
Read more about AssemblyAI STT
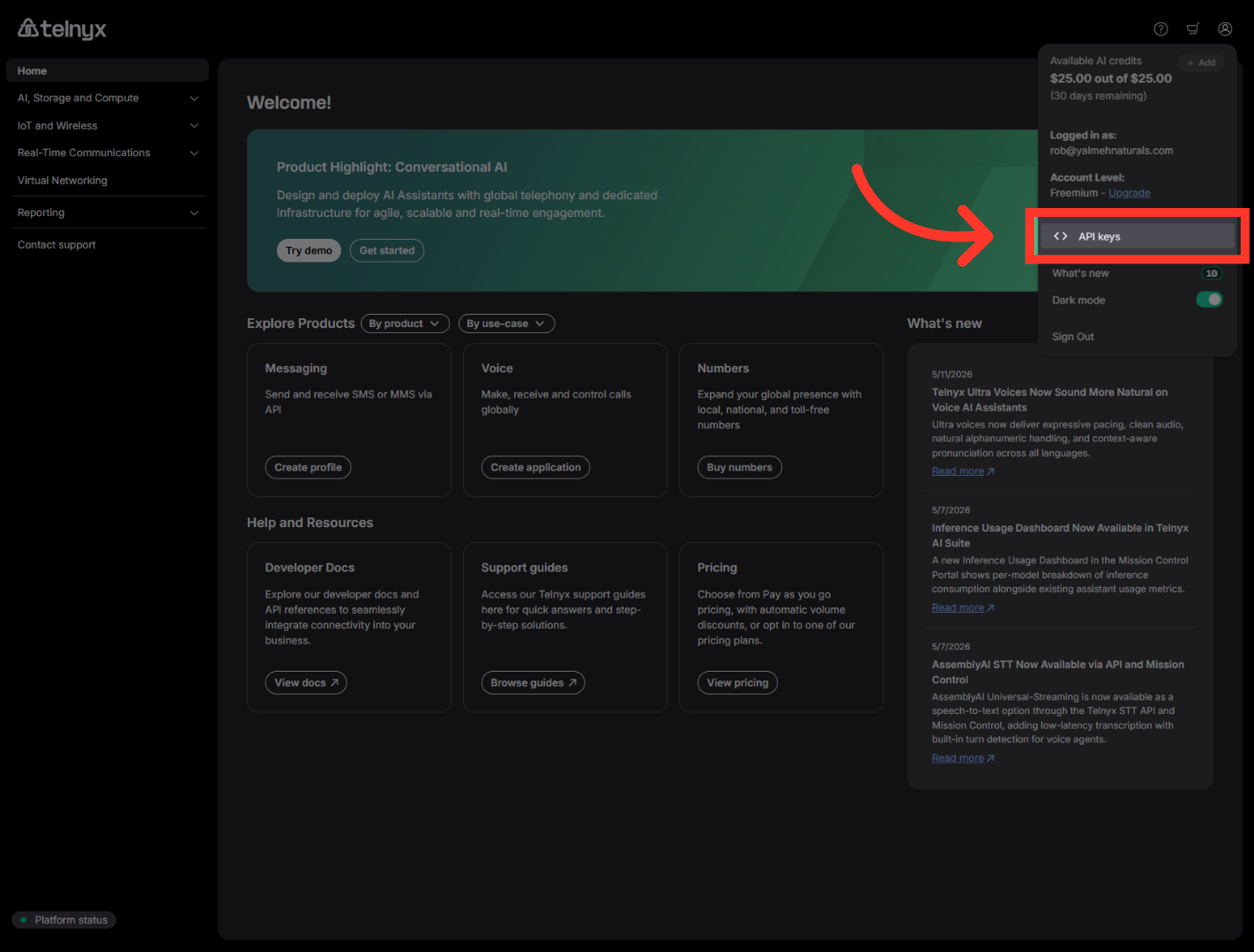pos(963,758)
